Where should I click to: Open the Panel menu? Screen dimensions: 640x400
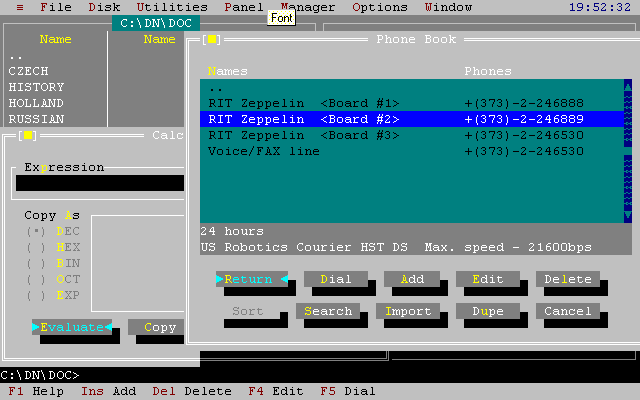pyautogui.click(x=244, y=7)
